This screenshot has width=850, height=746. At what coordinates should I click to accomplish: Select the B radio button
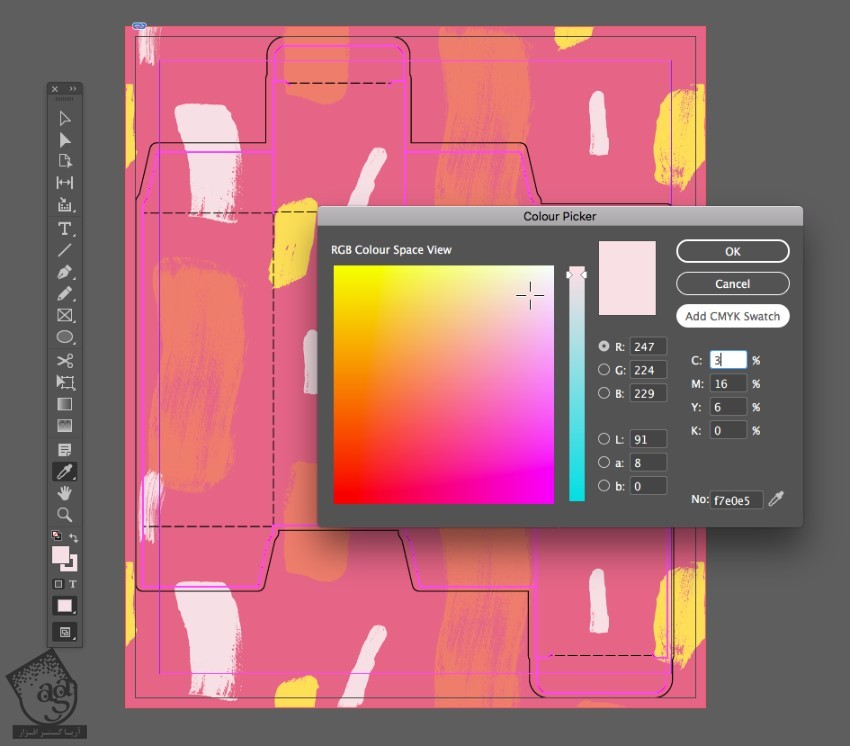603,393
